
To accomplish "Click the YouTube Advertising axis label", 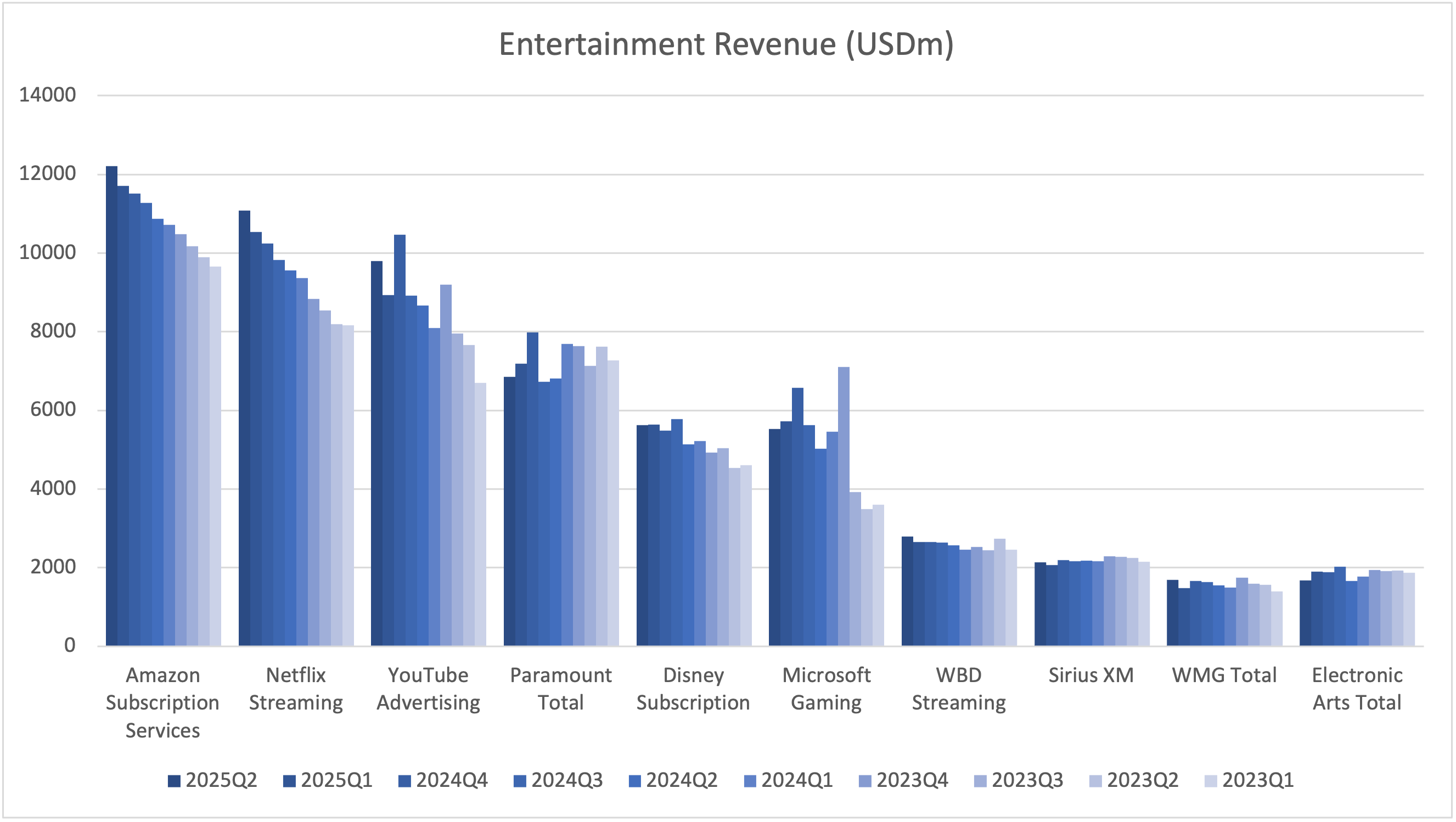I will pyautogui.click(x=429, y=689).
